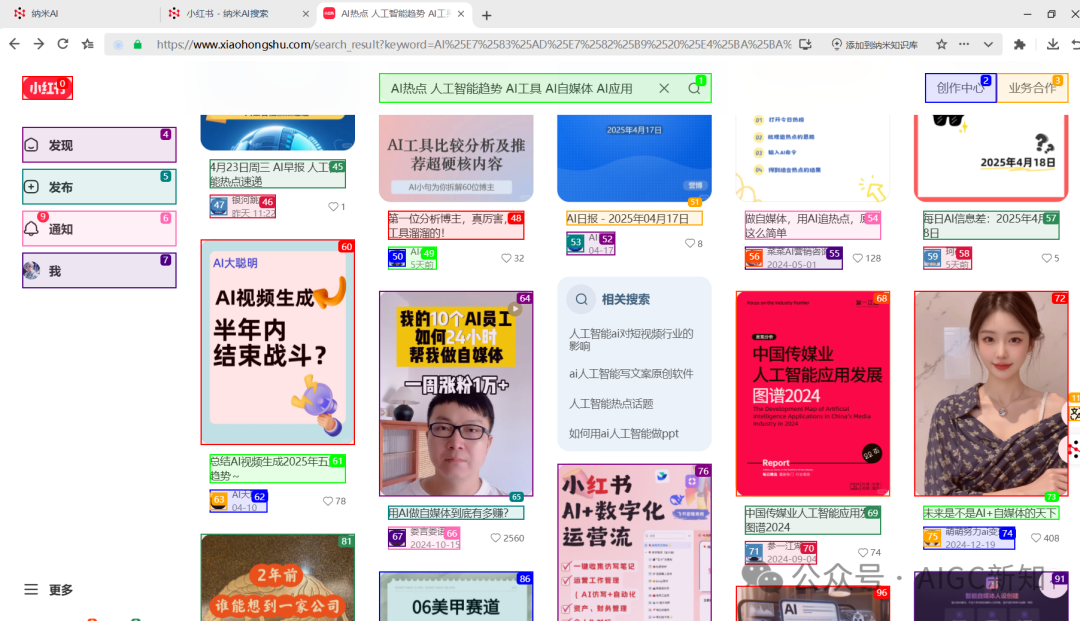Open the 中国传媒业人工智能应用发展图谱2024 cover
The width and height of the screenshot is (1080, 621).
(813, 393)
